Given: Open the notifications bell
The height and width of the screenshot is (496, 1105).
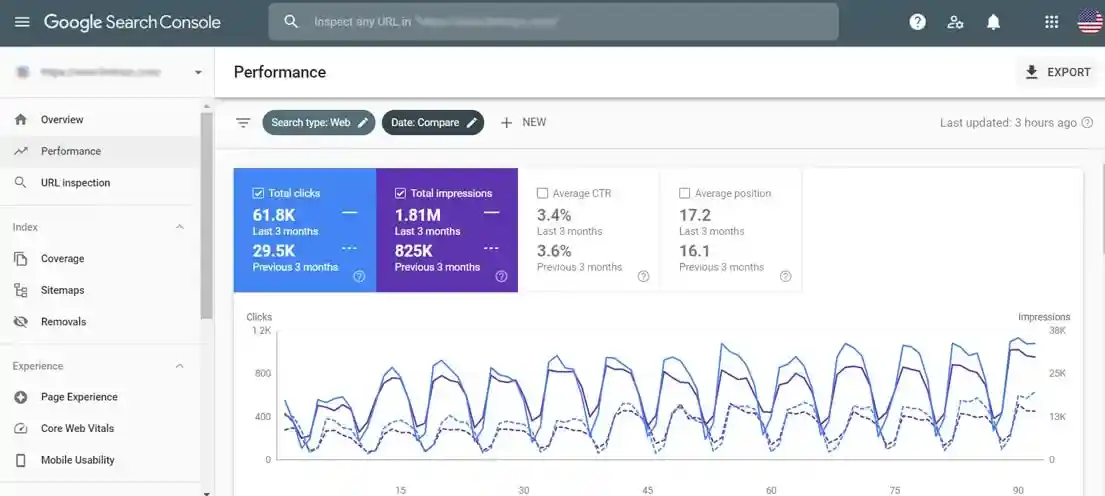Looking at the screenshot, I should click(x=993, y=22).
